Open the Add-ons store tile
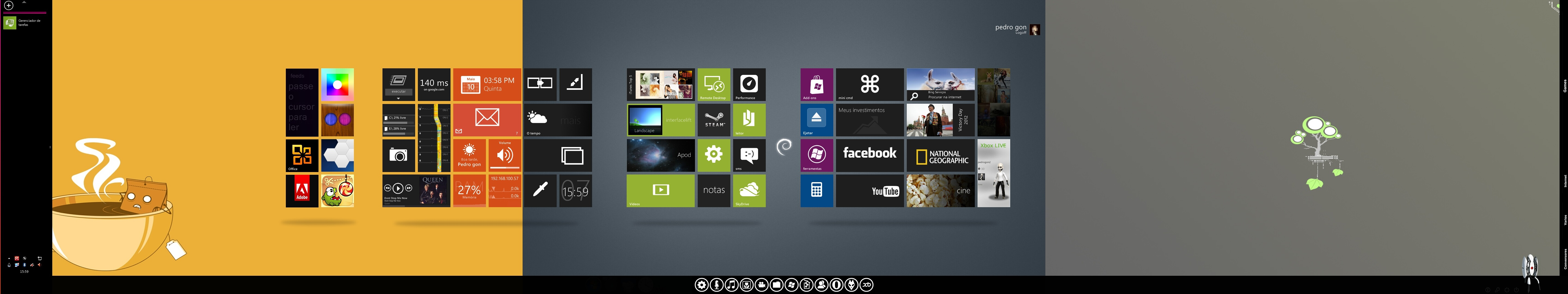The height and width of the screenshot is (294, 1568). (816, 85)
